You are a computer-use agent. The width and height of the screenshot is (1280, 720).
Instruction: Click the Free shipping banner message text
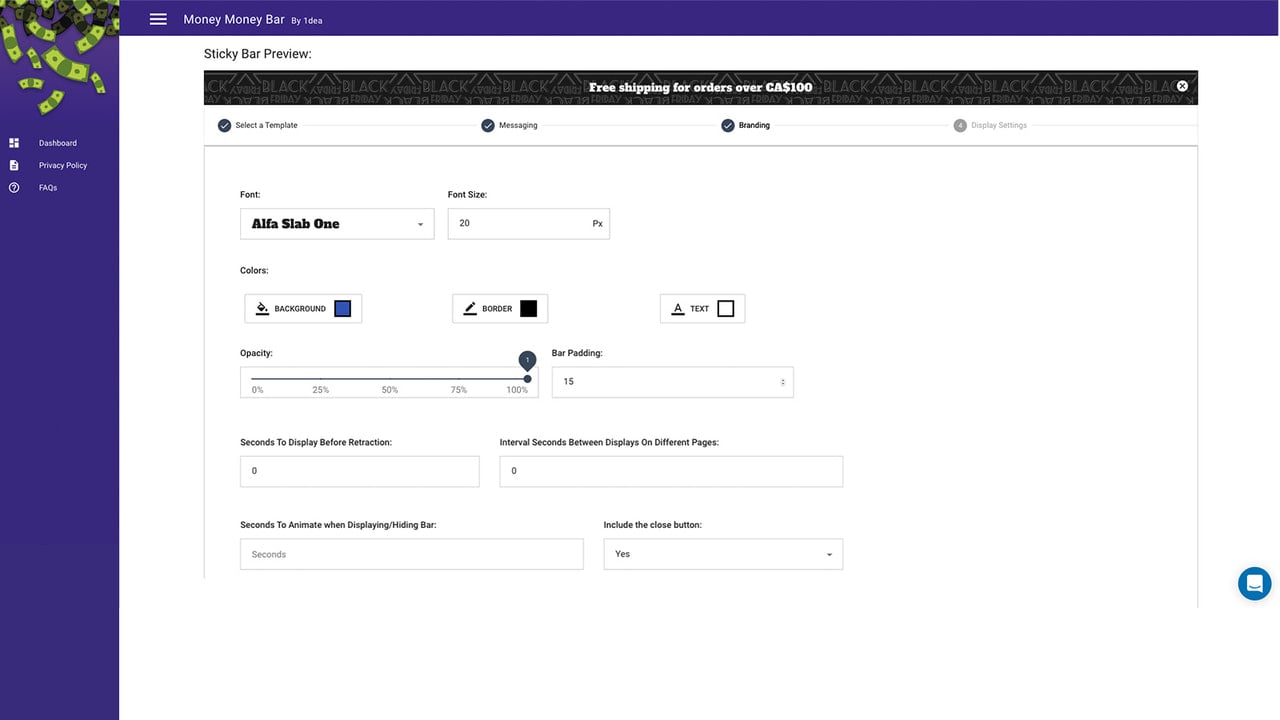(x=700, y=87)
